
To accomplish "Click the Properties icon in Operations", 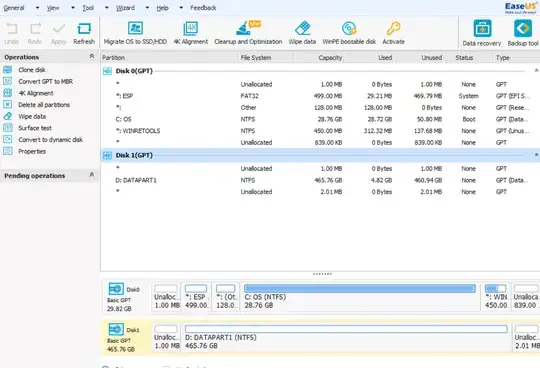I will 8,151.
